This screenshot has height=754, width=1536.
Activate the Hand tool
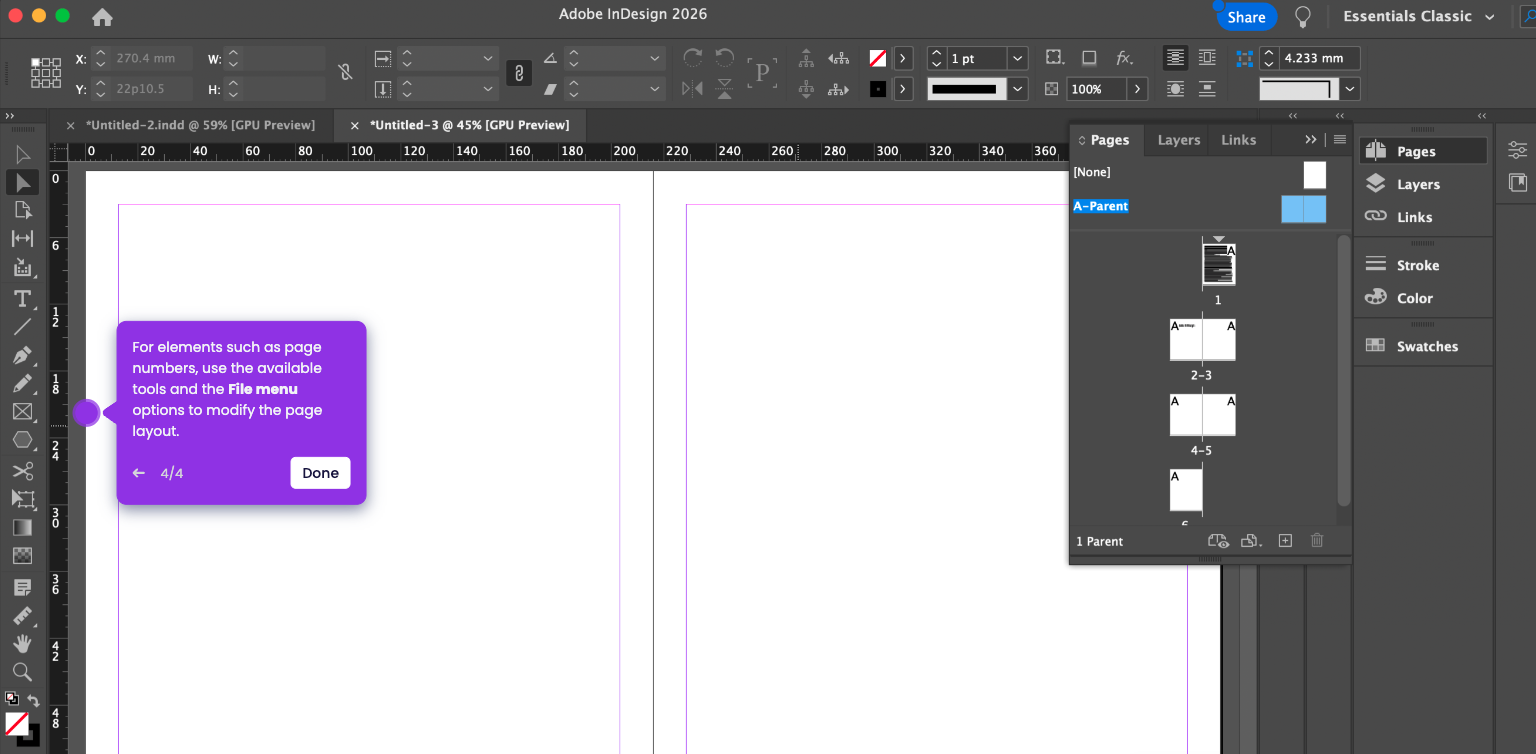point(22,643)
